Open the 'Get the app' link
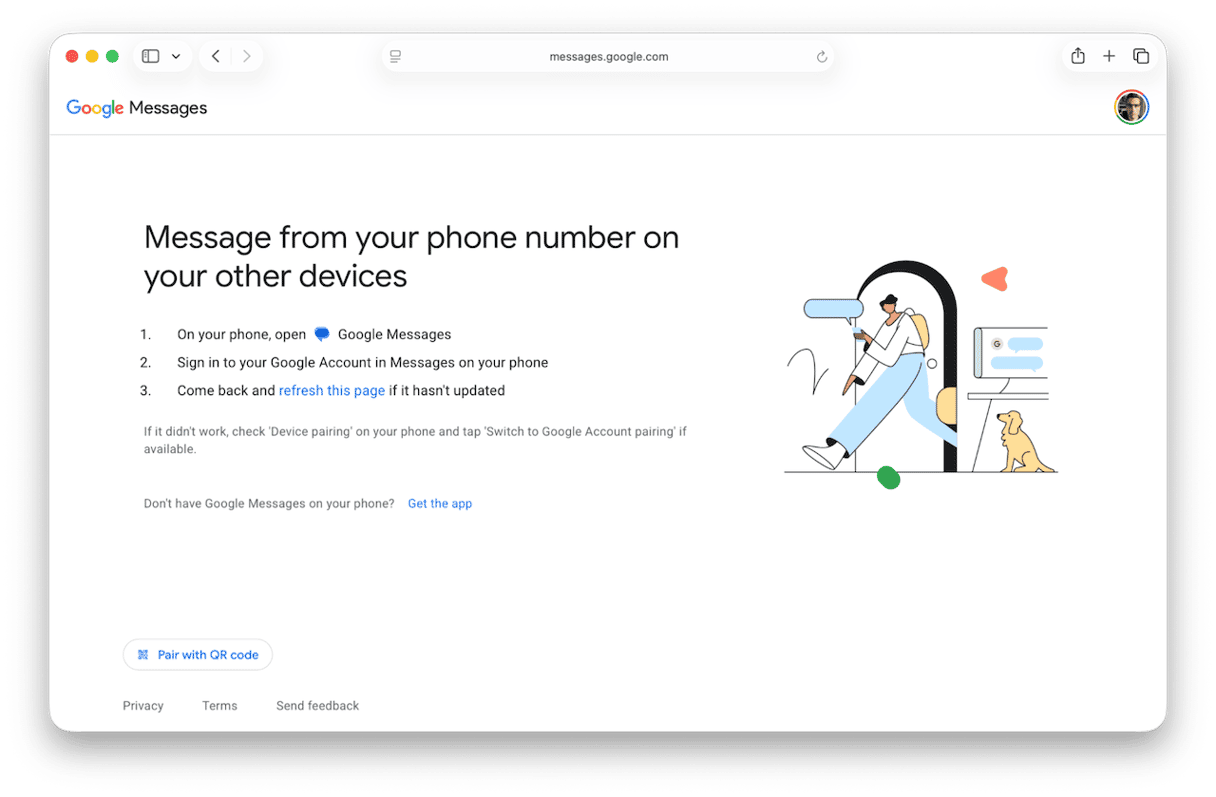The image size is (1216, 797). tap(440, 504)
